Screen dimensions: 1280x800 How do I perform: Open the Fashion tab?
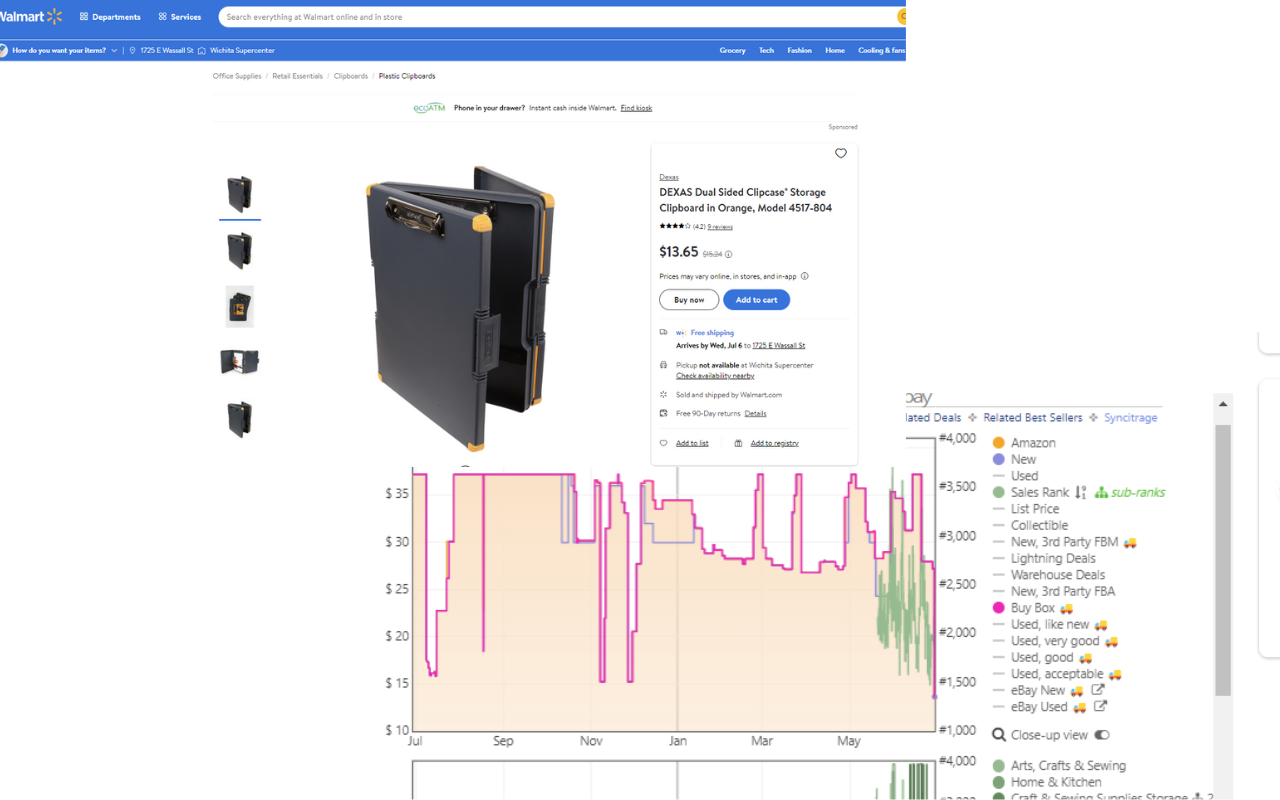click(799, 50)
